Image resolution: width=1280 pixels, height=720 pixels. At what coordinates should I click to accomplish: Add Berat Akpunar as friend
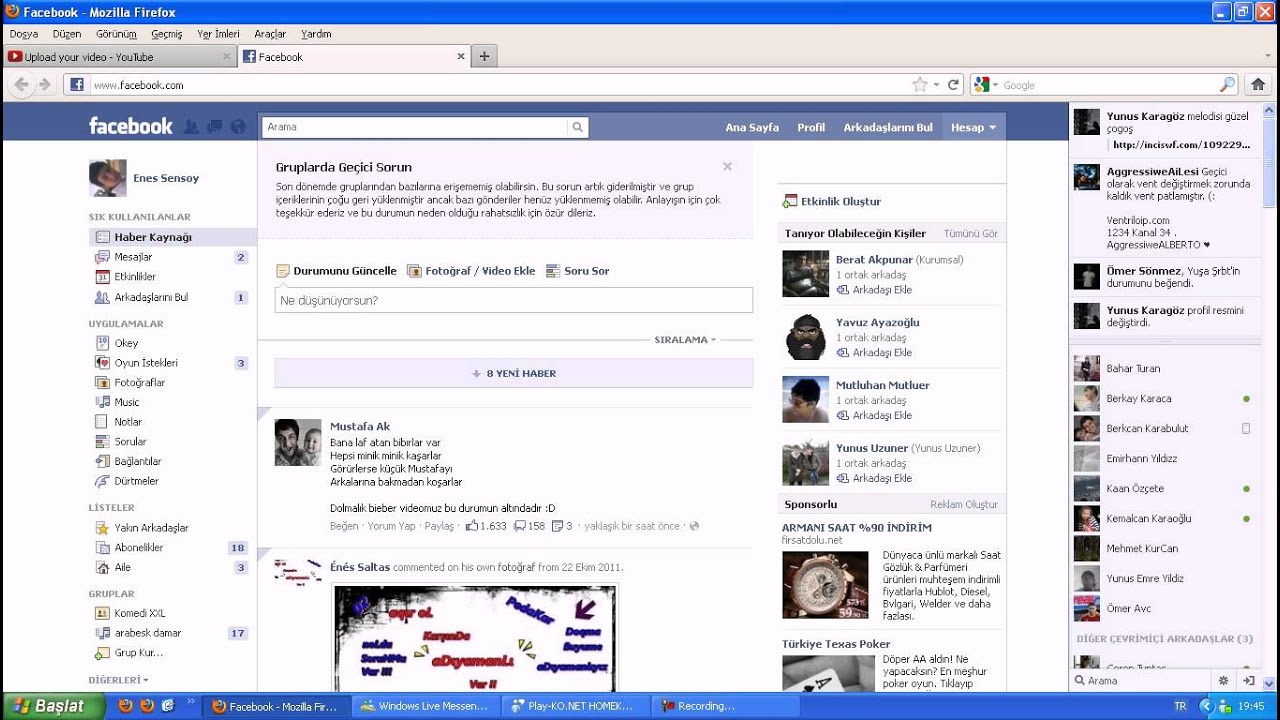[x=874, y=290]
